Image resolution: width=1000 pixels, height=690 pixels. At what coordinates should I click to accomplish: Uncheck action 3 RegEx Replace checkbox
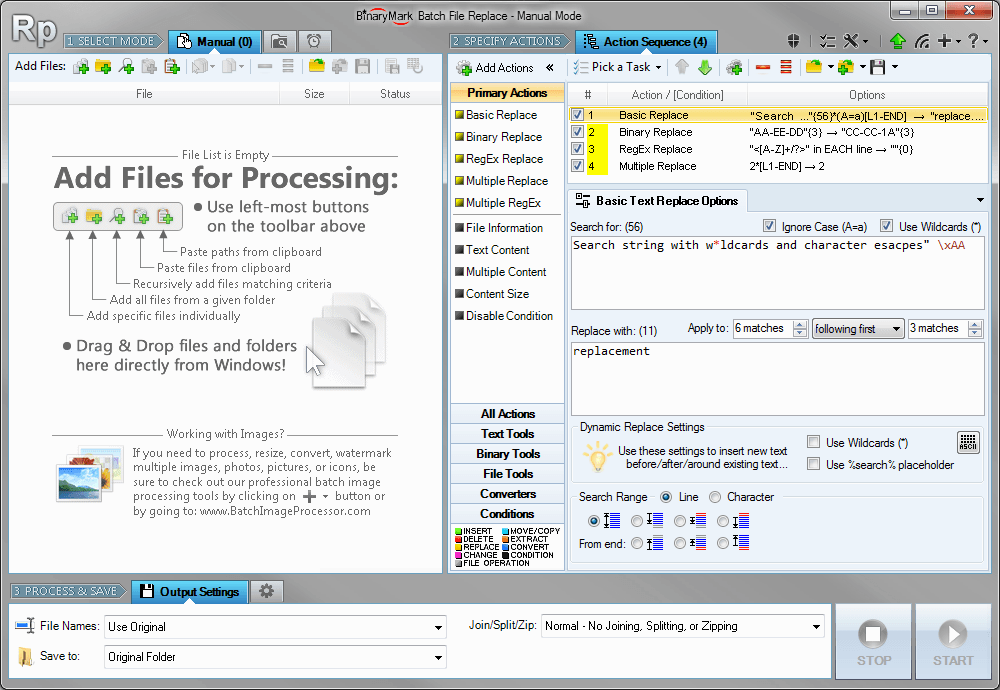pyautogui.click(x=578, y=149)
